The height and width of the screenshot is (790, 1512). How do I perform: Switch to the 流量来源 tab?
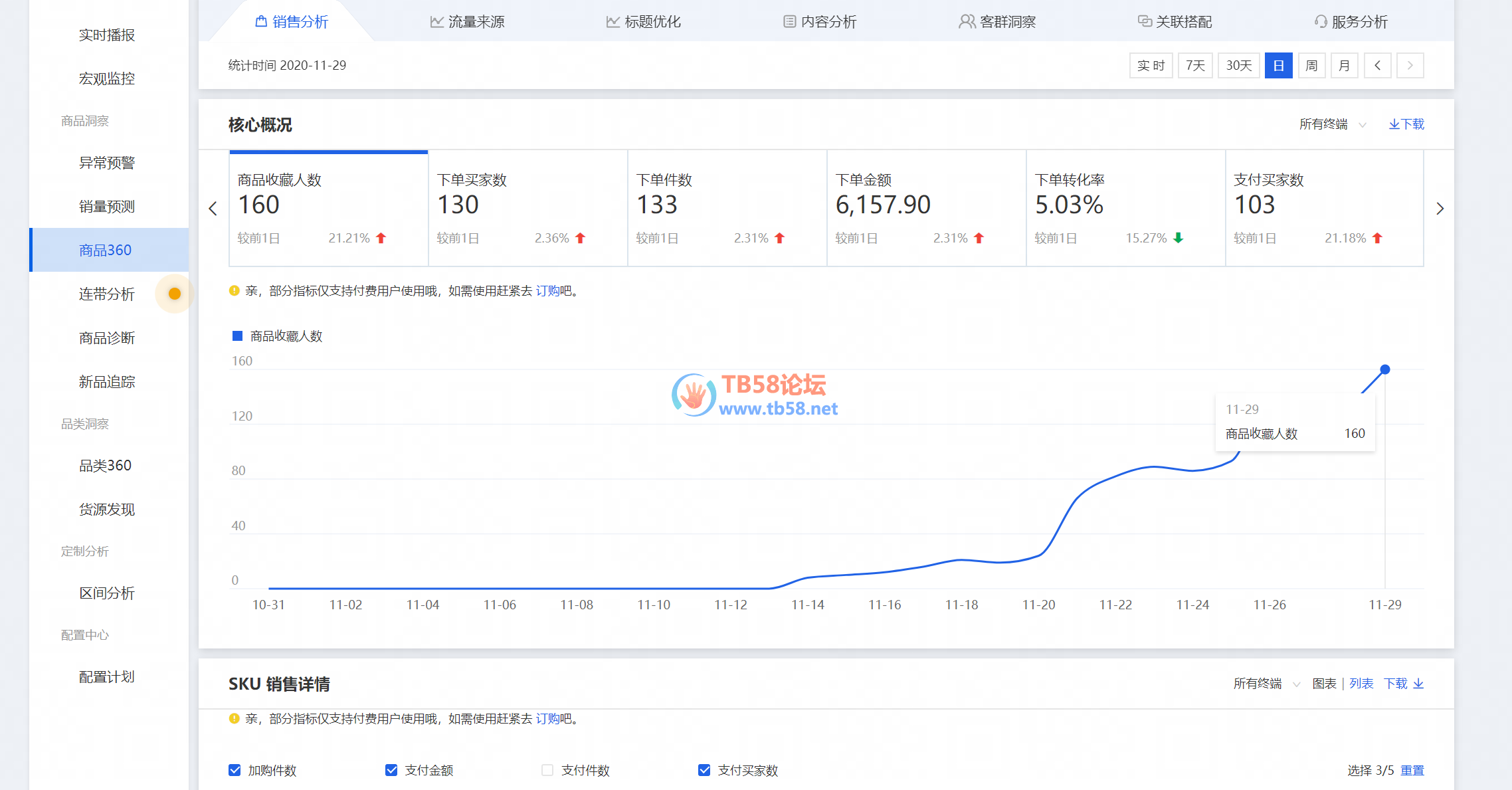click(x=467, y=22)
